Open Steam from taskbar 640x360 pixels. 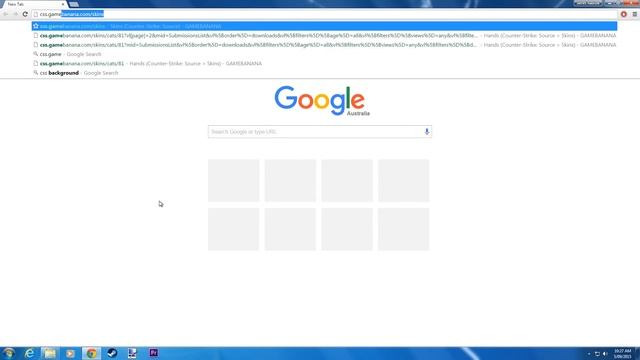pyautogui.click(x=112, y=353)
